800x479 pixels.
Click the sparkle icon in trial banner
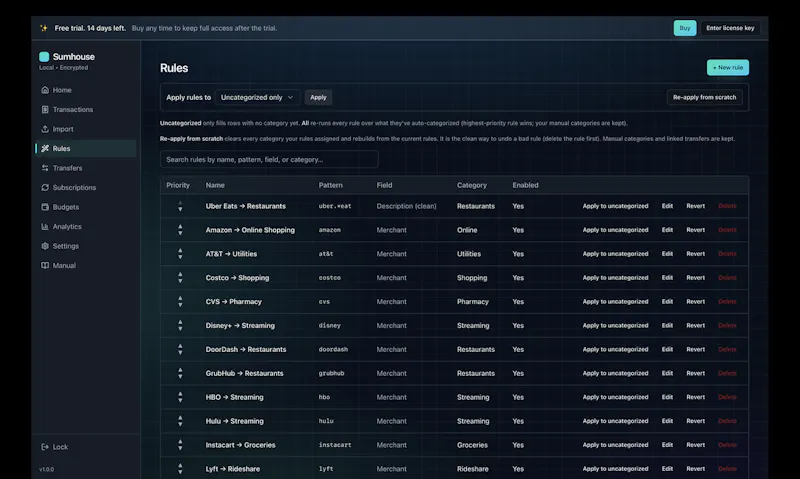coord(44,28)
